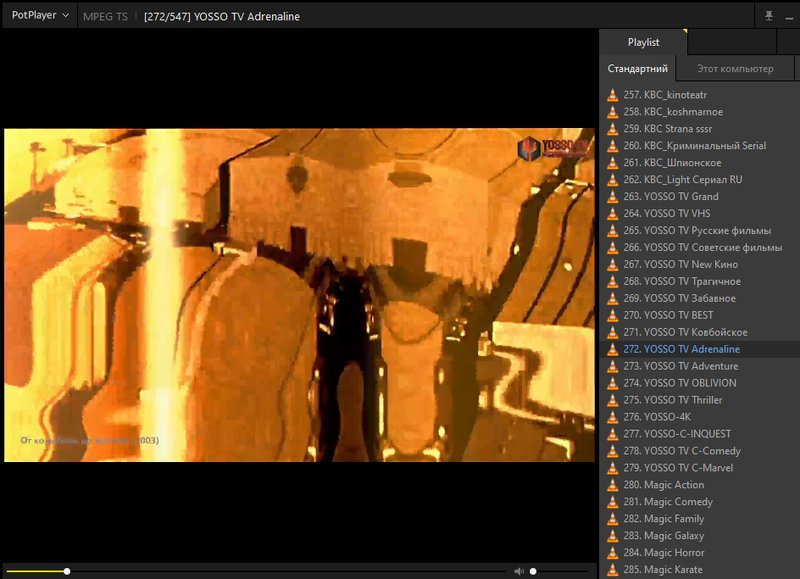Select the Стандартний playlist tab
Viewport: 800px width, 579px height.
(637, 69)
